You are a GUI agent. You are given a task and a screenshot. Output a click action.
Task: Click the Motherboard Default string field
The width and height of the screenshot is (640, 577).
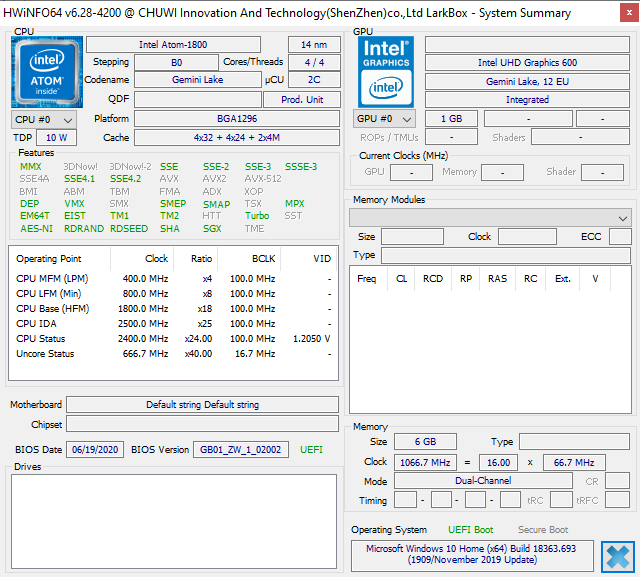(x=202, y=404)
